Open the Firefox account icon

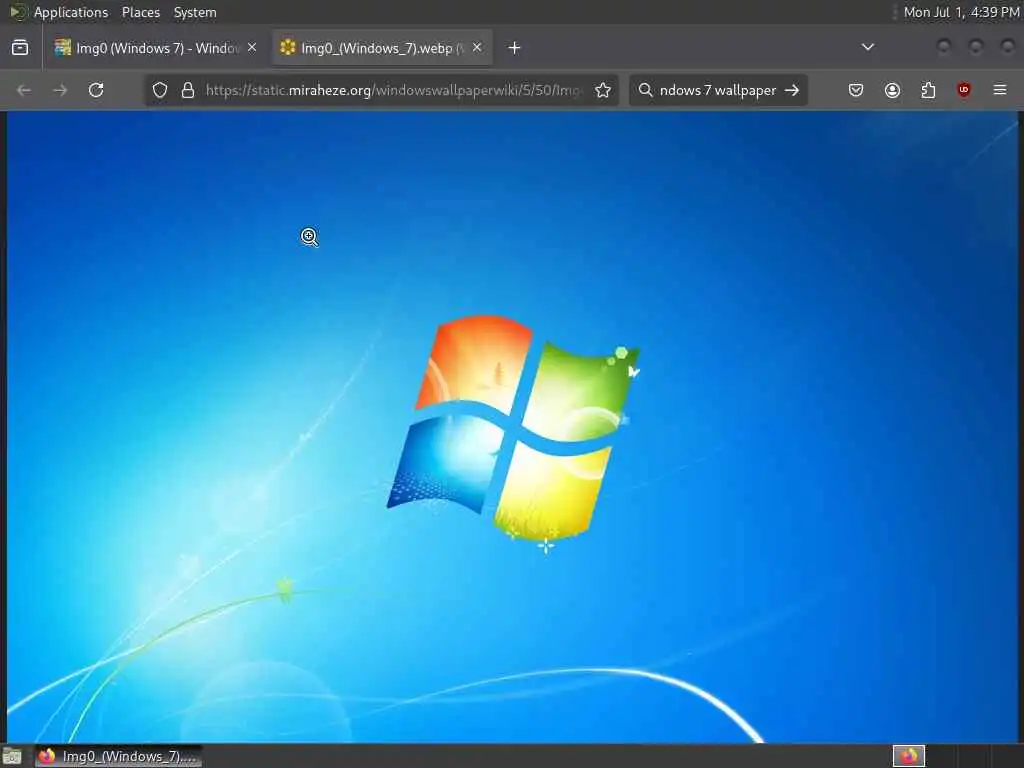(893, 90)
